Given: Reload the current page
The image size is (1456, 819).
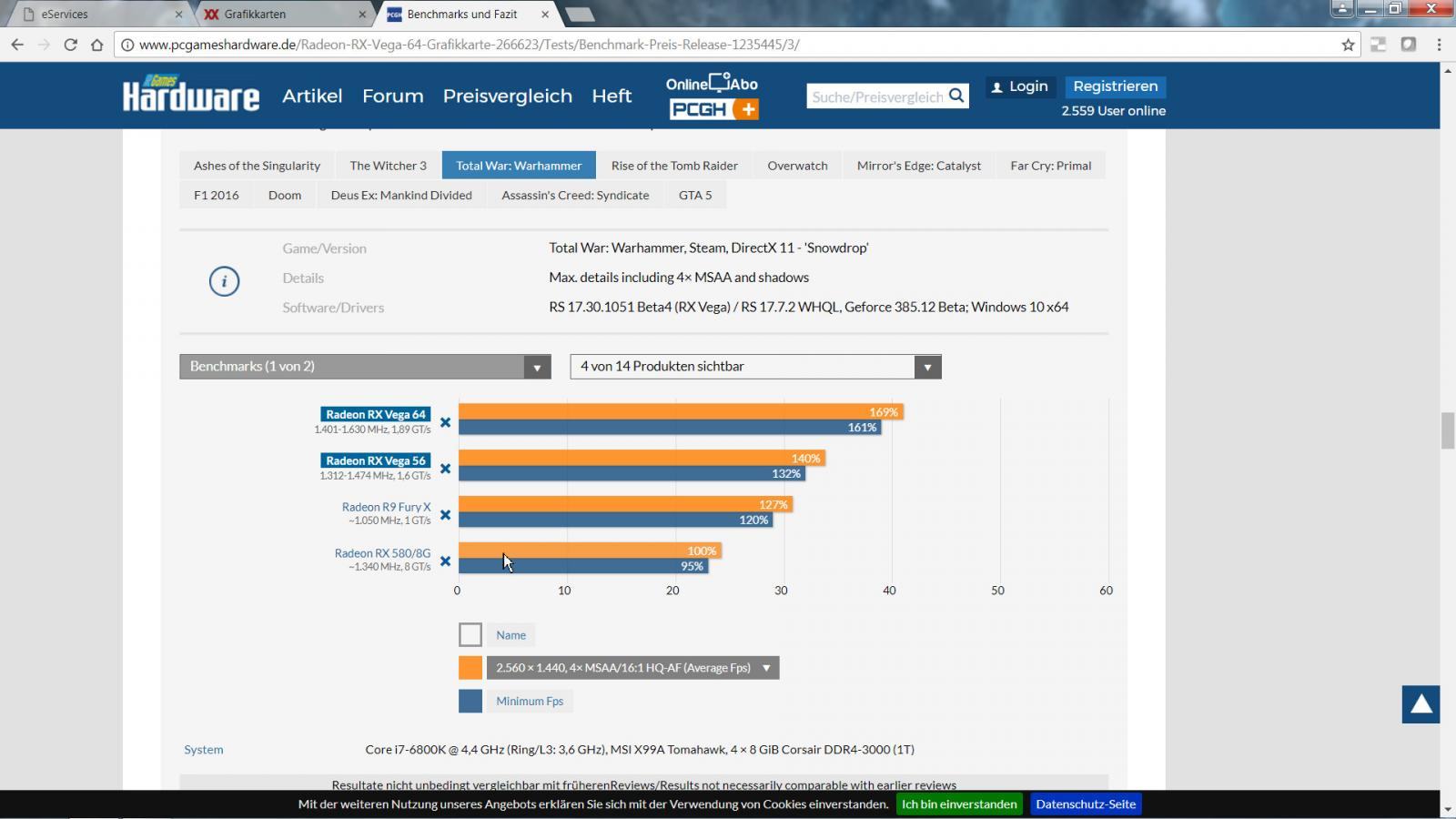Looking at the screenshot, I should pos(70,45).
